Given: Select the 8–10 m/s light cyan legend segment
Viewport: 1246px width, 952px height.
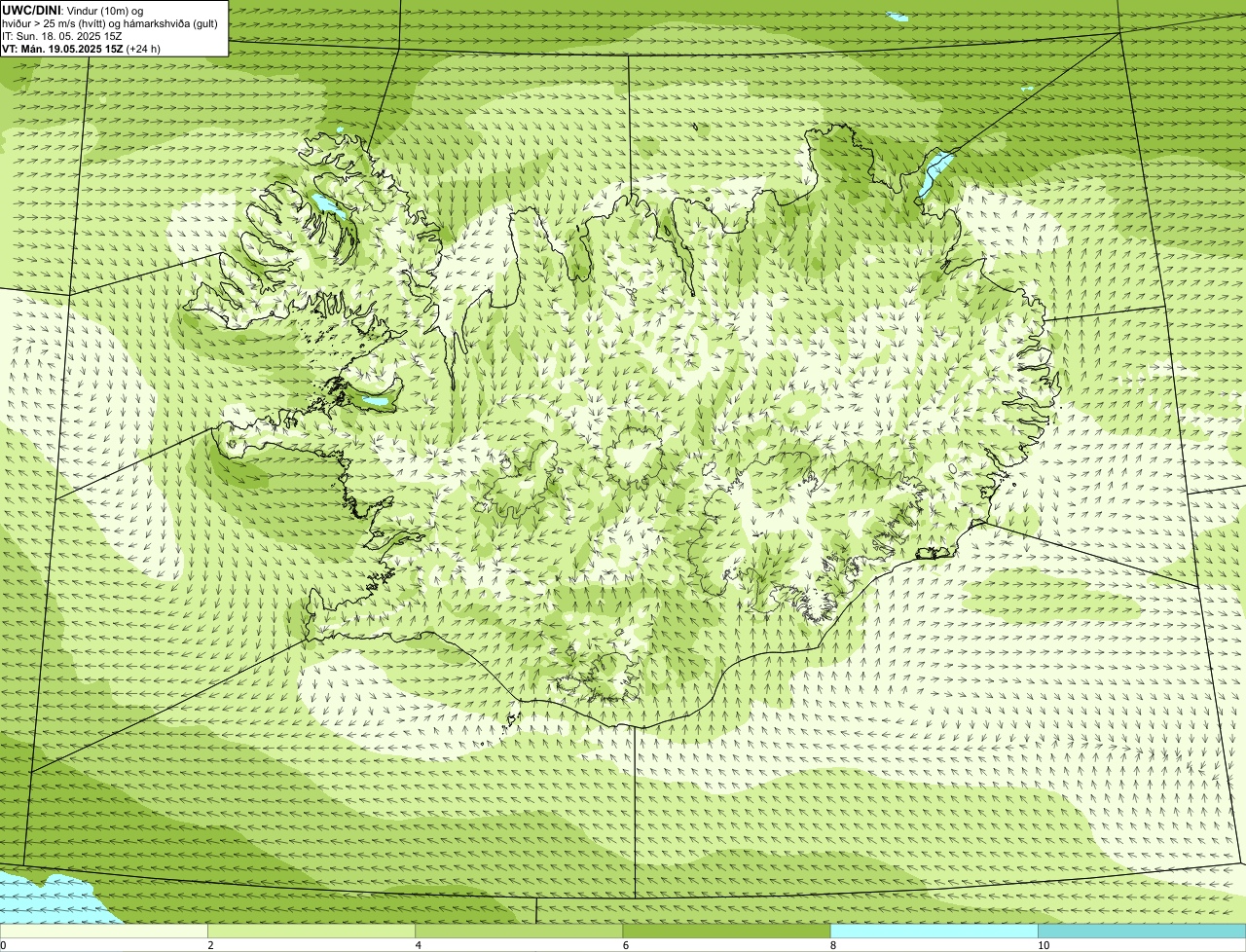Looking at the screenshot, I should [x=934, y=932].
